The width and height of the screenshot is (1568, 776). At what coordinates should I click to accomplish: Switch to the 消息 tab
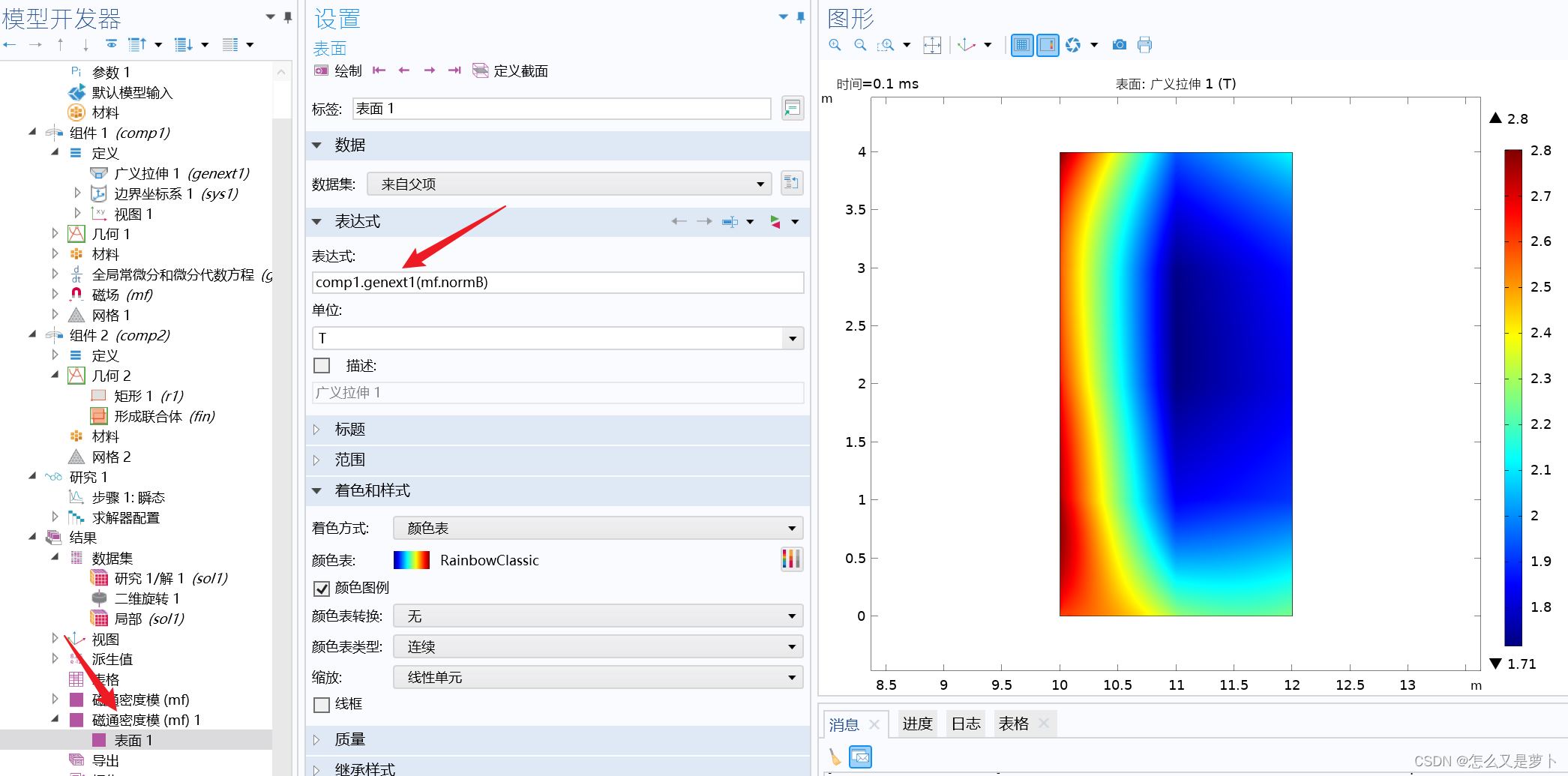pos(844,724)
